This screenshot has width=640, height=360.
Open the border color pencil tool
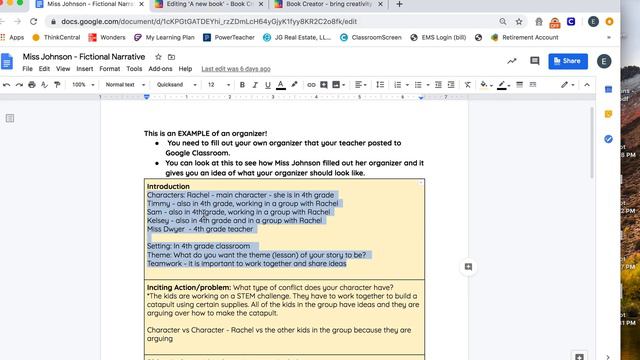pos(504,85)
